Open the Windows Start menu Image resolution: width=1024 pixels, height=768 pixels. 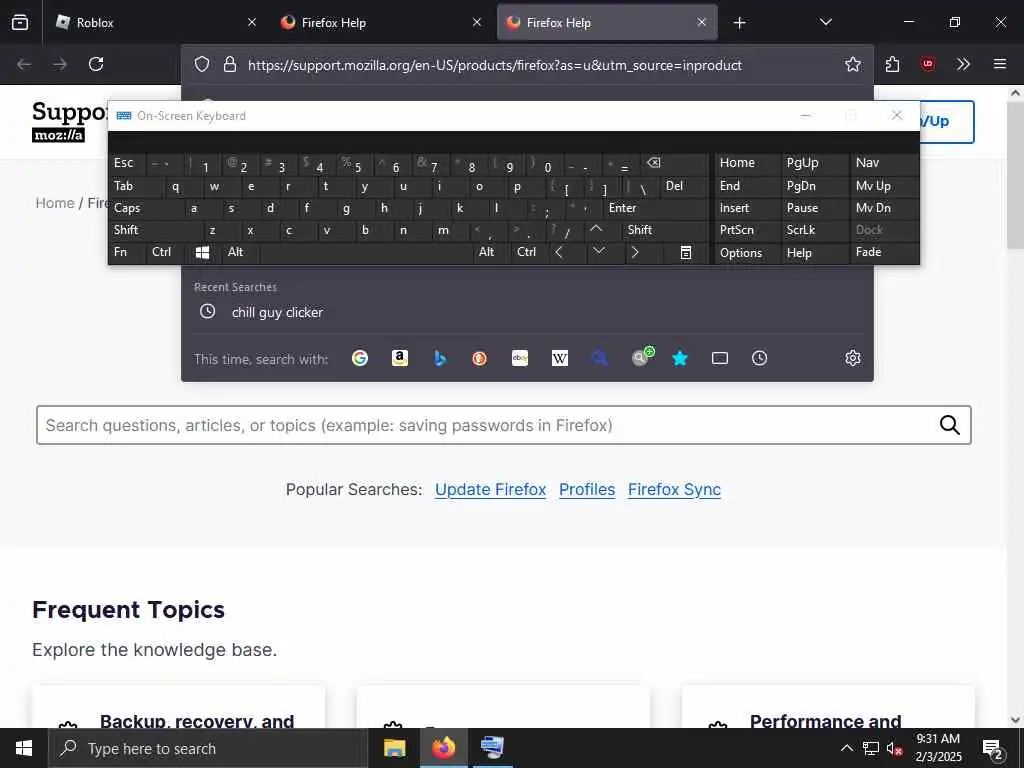[x=24, y=748]
